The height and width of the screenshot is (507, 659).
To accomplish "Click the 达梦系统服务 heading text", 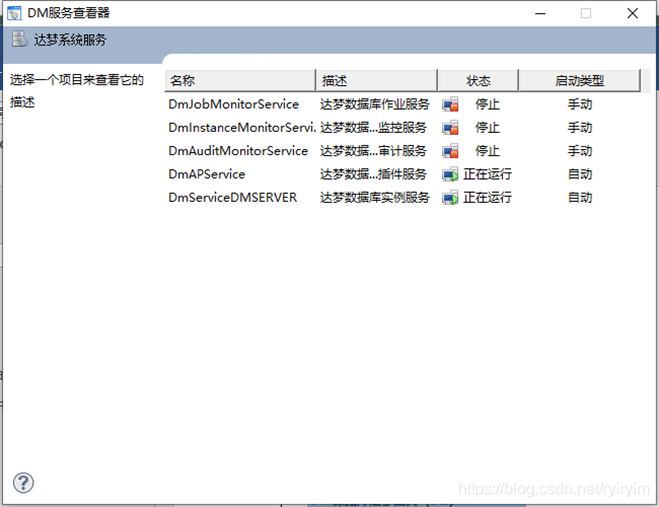I will 70,40.
